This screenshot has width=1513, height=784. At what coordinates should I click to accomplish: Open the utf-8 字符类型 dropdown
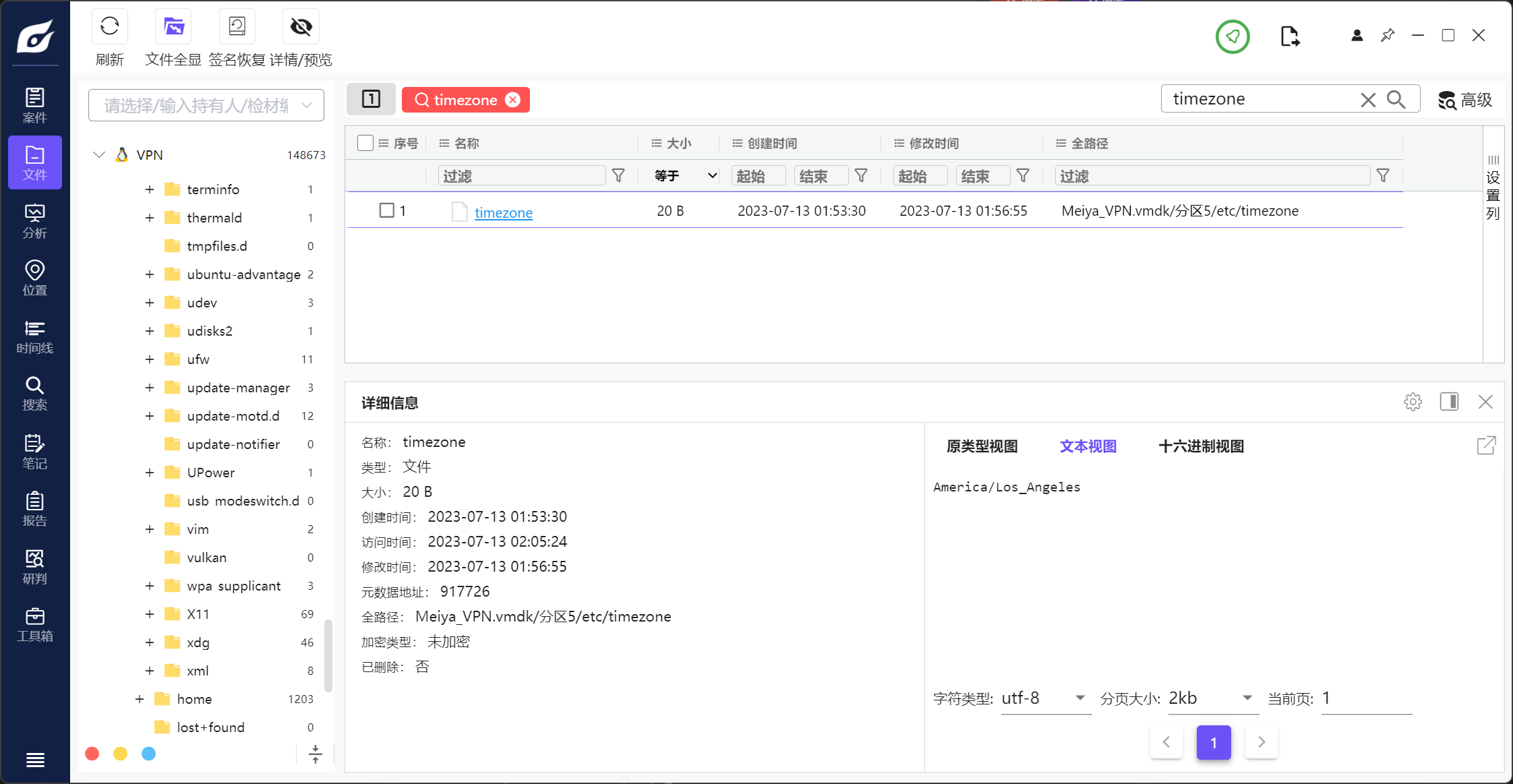1045,698
